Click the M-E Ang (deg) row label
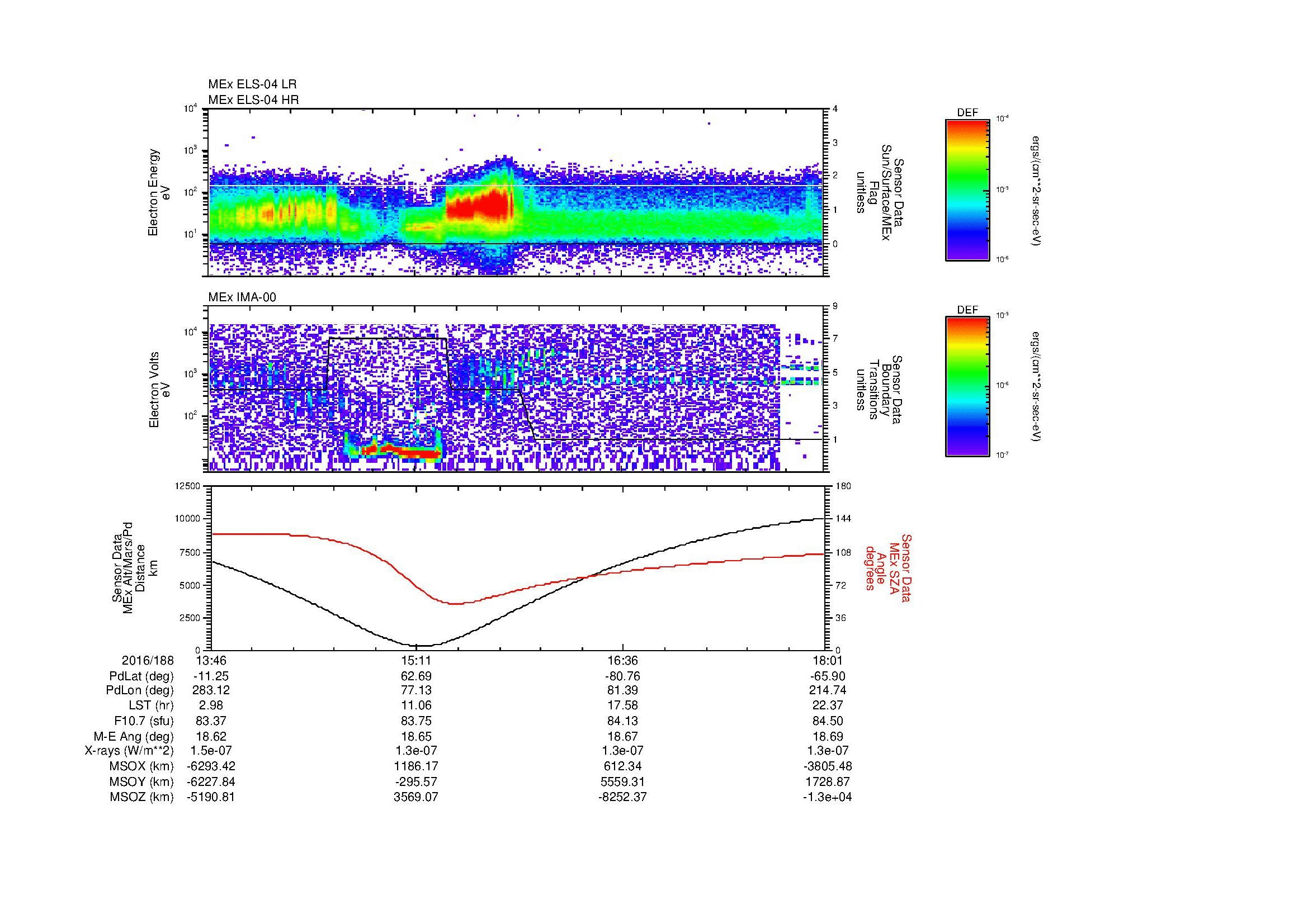Viewport: 1308px width, 924px height. point(134,737)
